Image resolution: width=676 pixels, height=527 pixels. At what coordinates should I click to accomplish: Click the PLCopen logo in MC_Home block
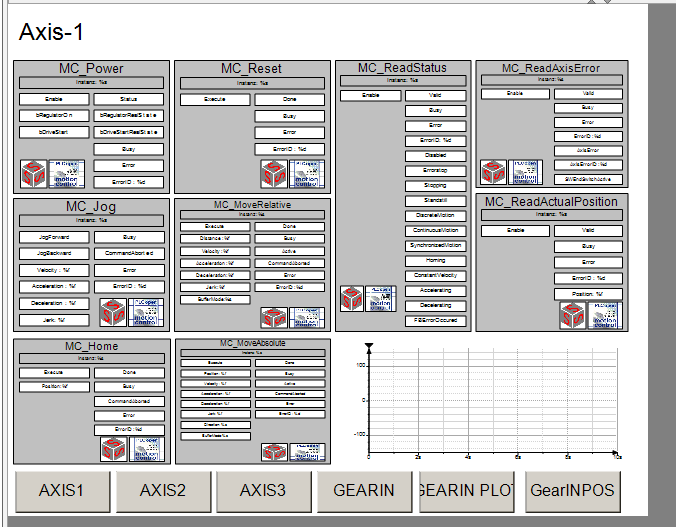point(146,448)
